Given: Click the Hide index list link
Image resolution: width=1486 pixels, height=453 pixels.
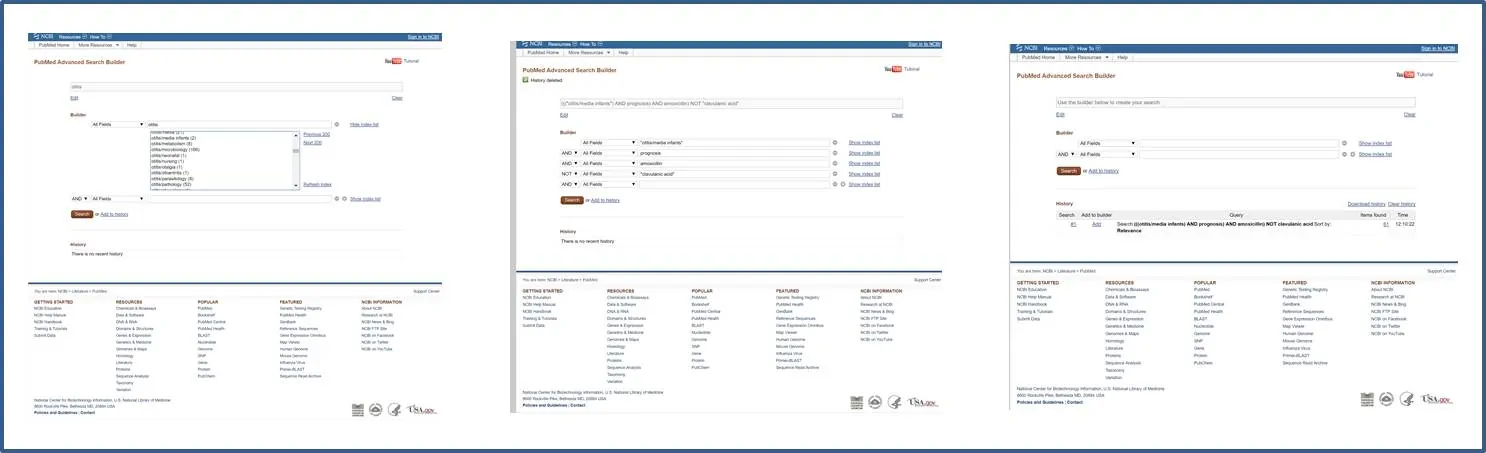Looking at the screenshot, I should click(x=364, y=124).
